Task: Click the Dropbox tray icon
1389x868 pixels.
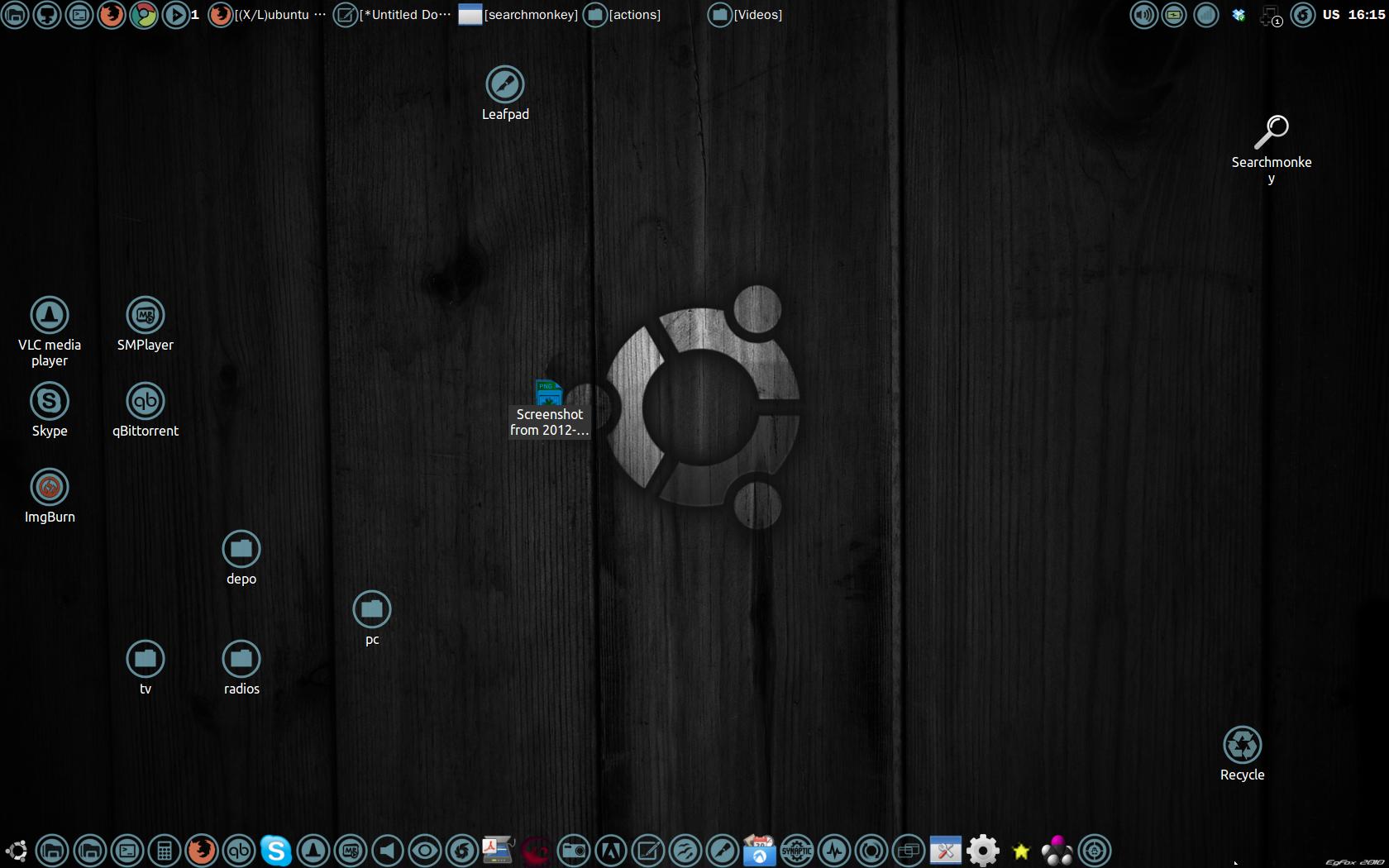Action: (1239, 15)
